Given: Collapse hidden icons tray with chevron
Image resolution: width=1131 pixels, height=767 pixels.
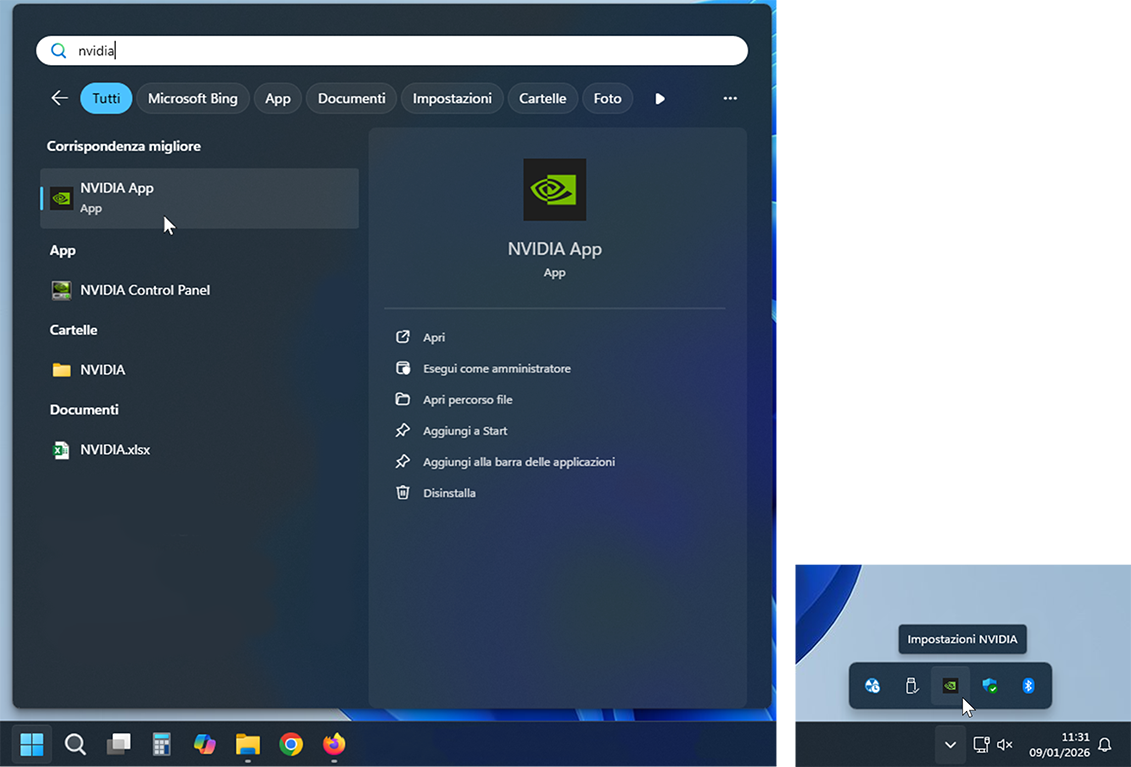Looking at the screenshot, I should [951, 745].
